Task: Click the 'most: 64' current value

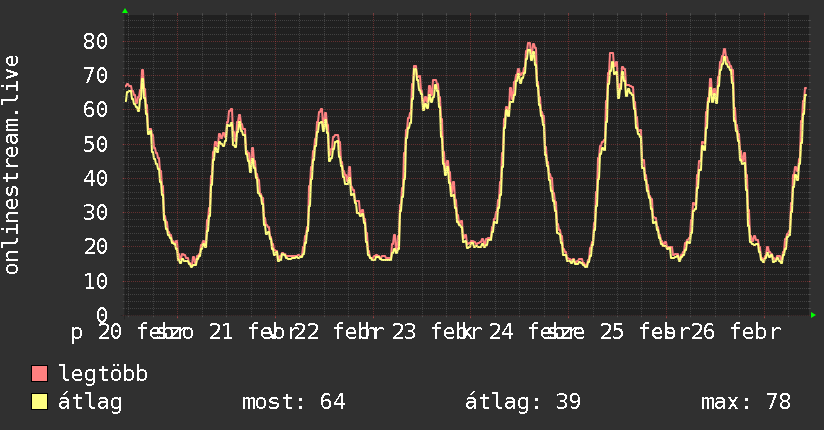Action: pyautogui.click(x=294, y=402)
